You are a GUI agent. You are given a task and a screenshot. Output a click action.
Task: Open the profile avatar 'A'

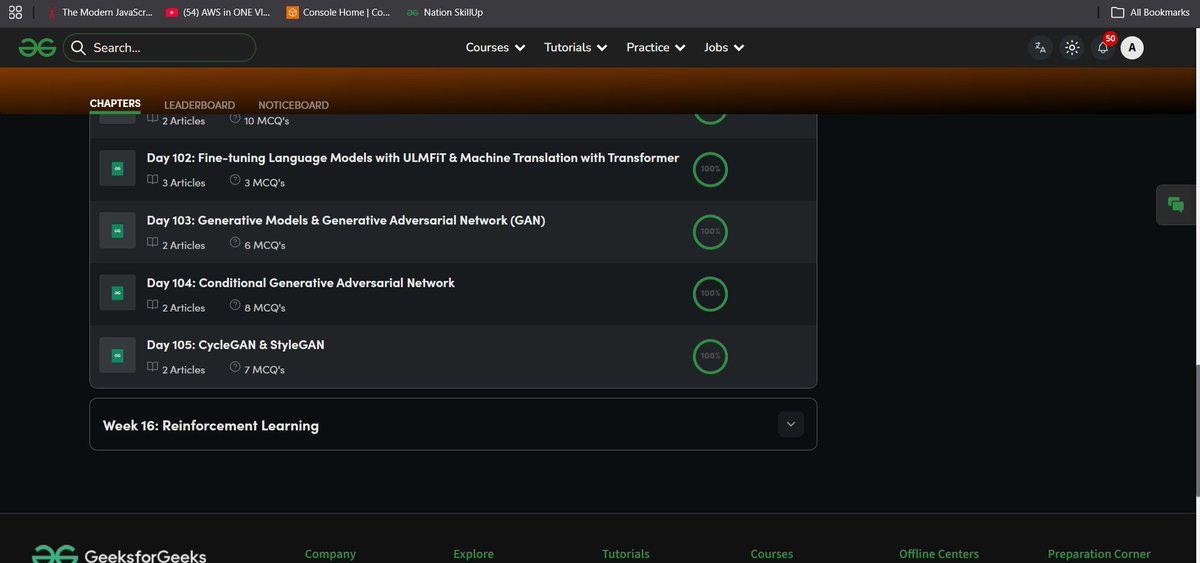[1132, 47]
